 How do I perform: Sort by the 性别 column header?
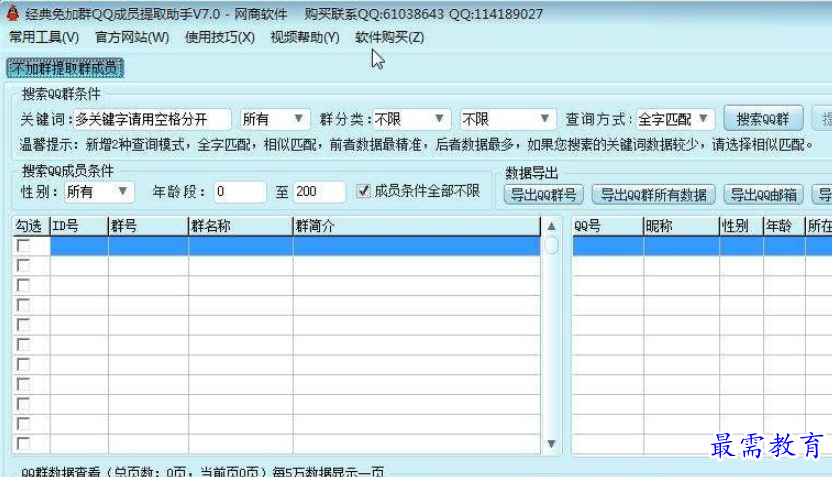click(x=741, y=226)
